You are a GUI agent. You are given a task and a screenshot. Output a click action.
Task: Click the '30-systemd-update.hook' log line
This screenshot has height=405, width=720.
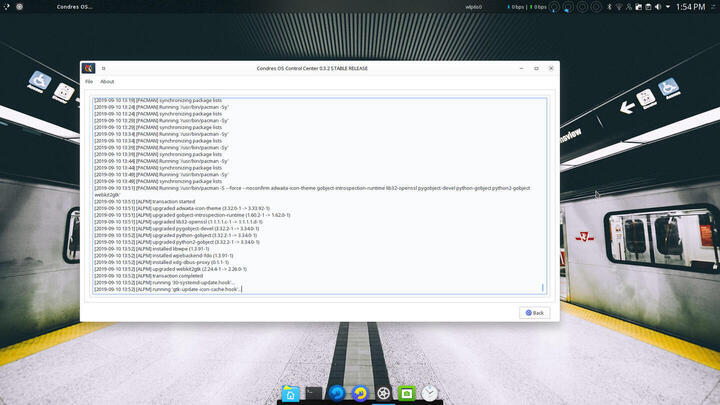pyautogui.click(x=164, y=283)
